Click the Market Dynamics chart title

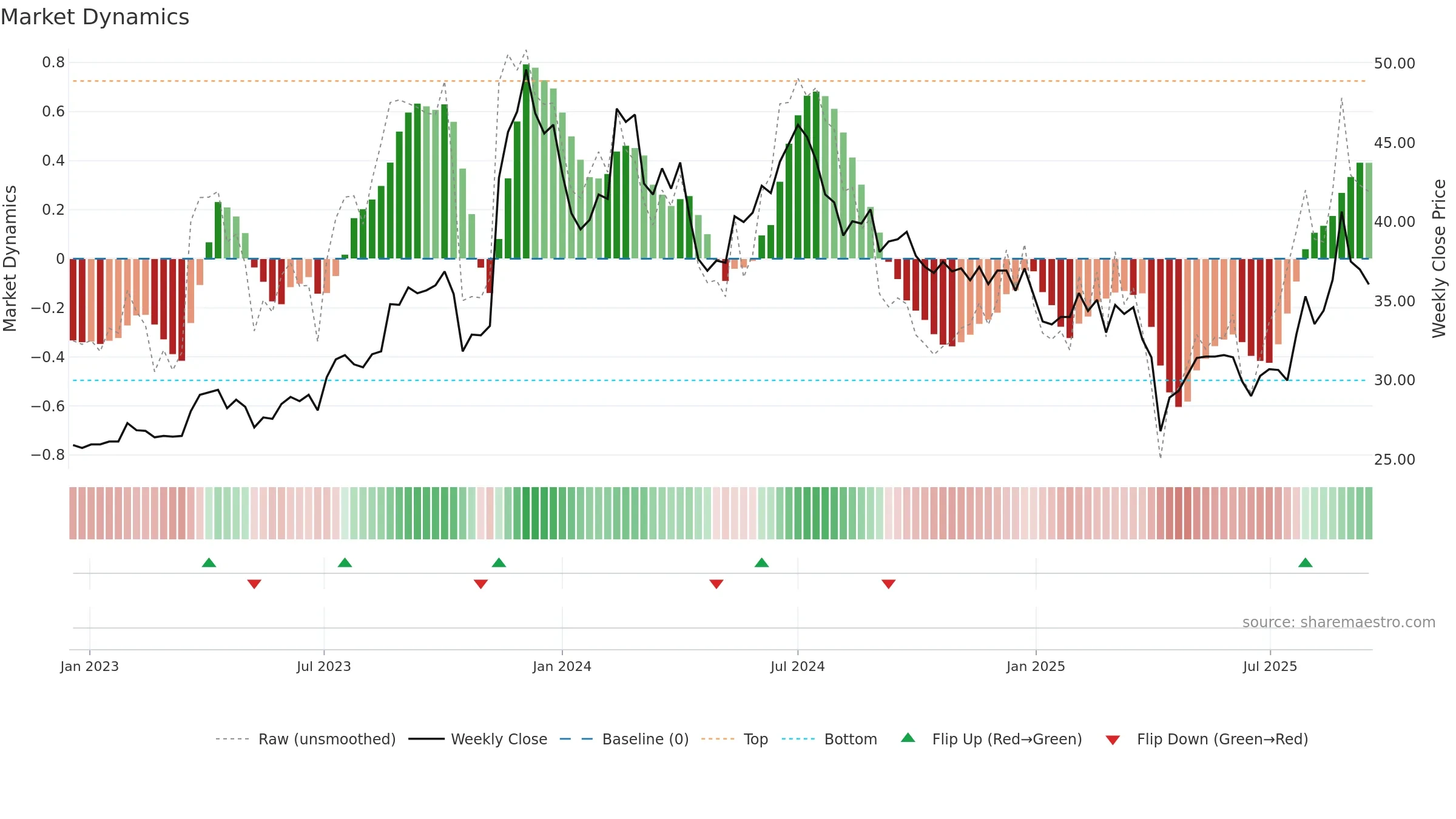(x=95, y=17)
